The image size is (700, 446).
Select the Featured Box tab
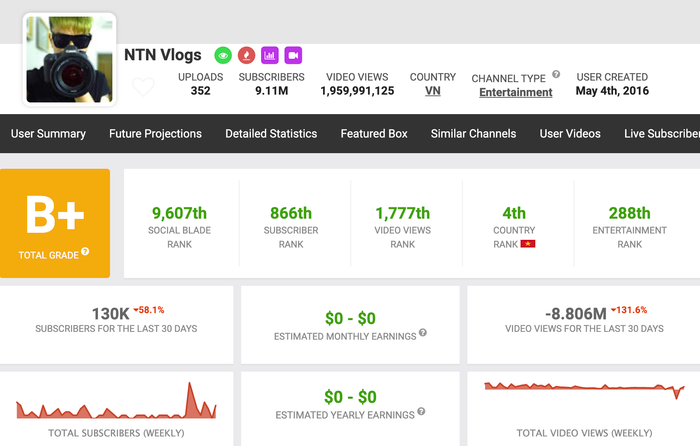pyautogui.click(x=374, y=134)
